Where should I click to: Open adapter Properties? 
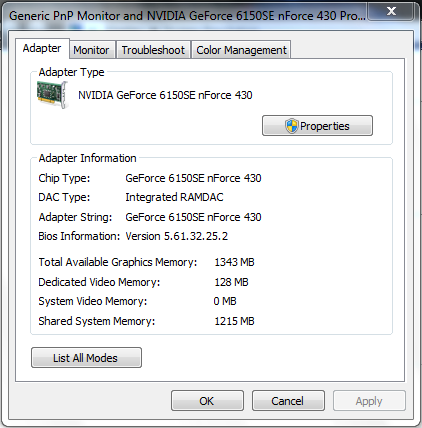pos(317,126)
